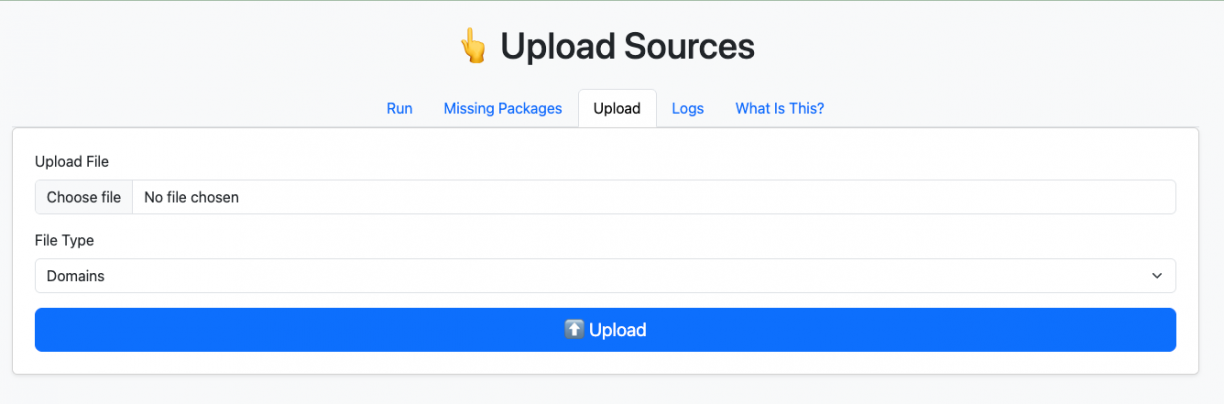Viewport: 1224px width, 404px height.
Task: Click the empty area of the file input field
Action: (x=700, y=197)
